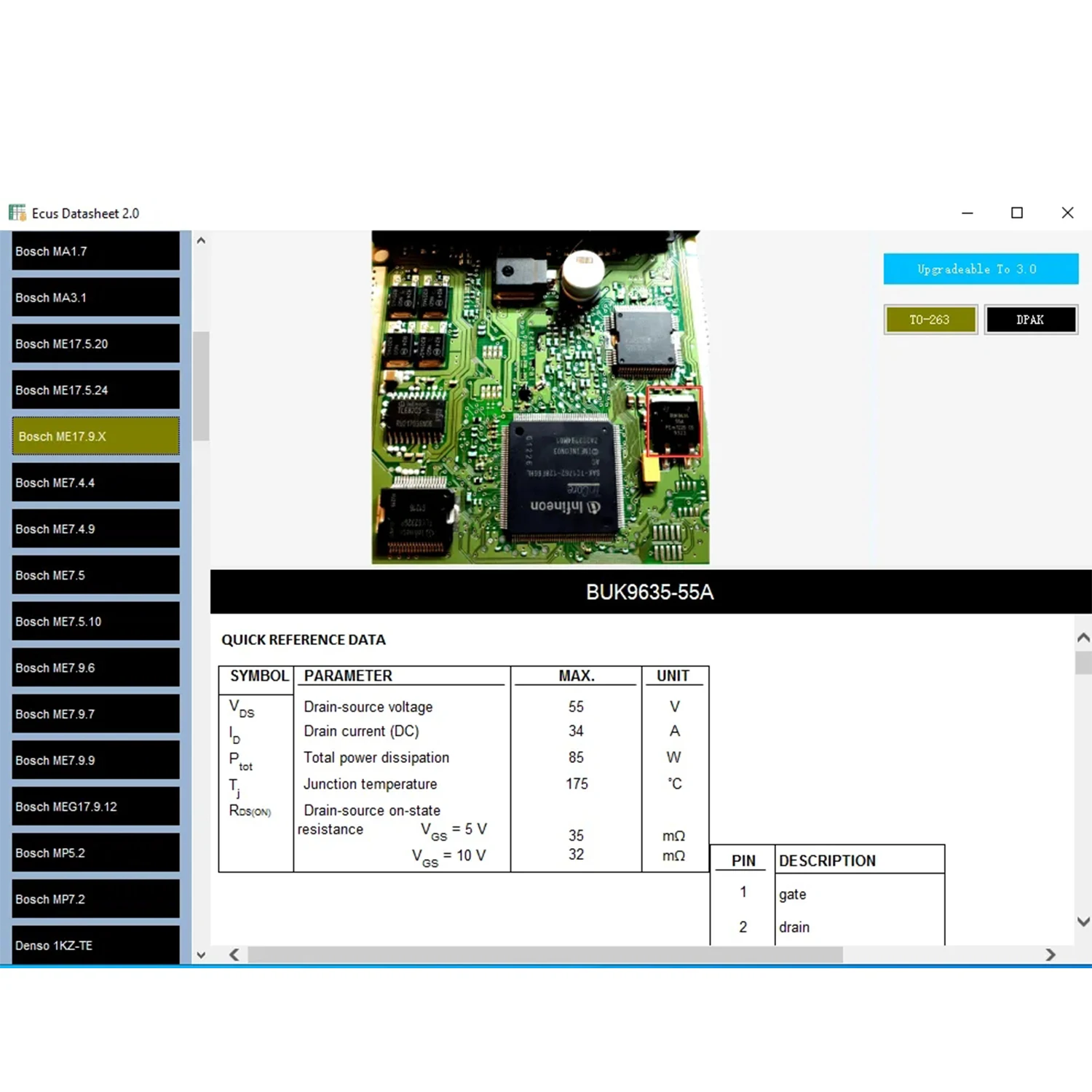Select the highlighted Bosch ME17.9.X entry
Image resolution: width=1092 pixels, height=1092 pixels.
point(95,436)
